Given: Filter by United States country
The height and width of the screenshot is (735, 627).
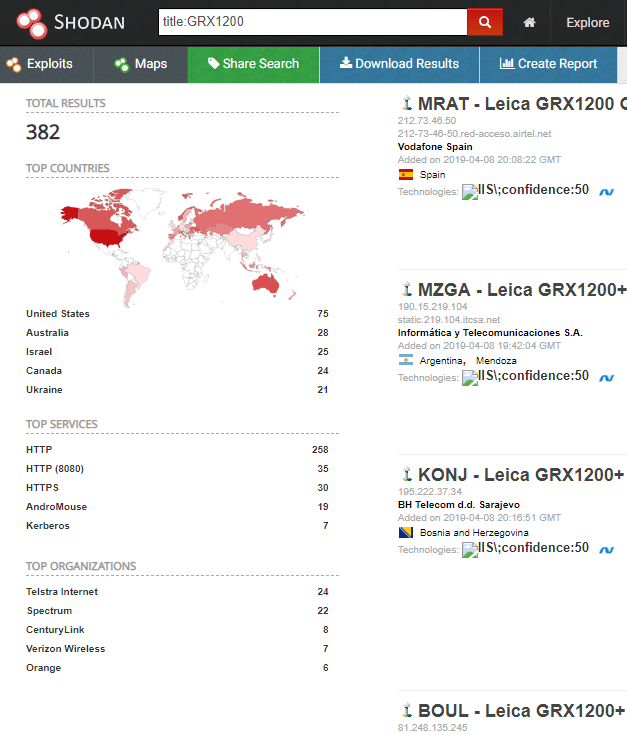Looking at the screenshot, I should 58,314.
